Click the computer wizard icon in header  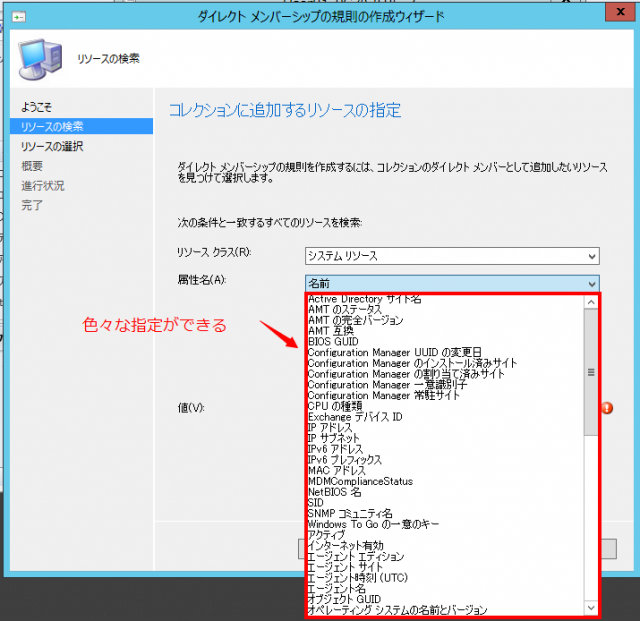(39, 59)
